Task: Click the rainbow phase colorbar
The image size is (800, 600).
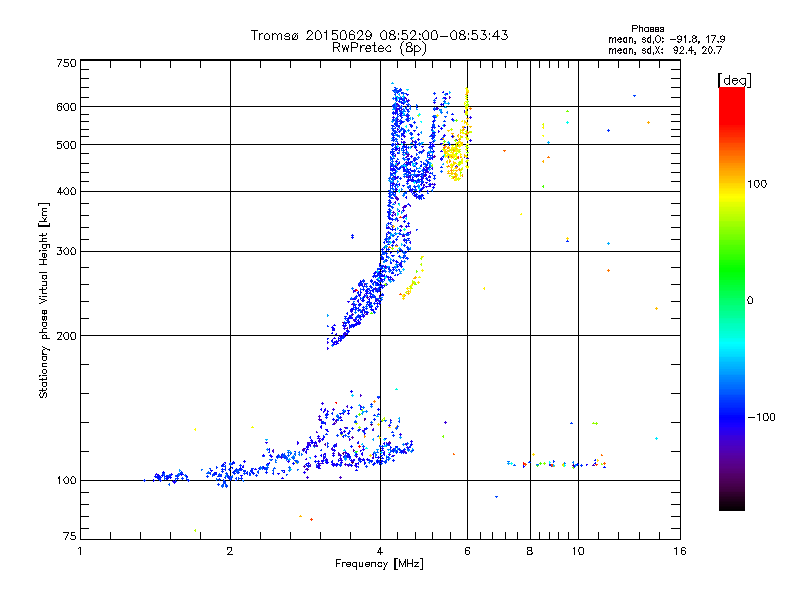Action: 732,299
